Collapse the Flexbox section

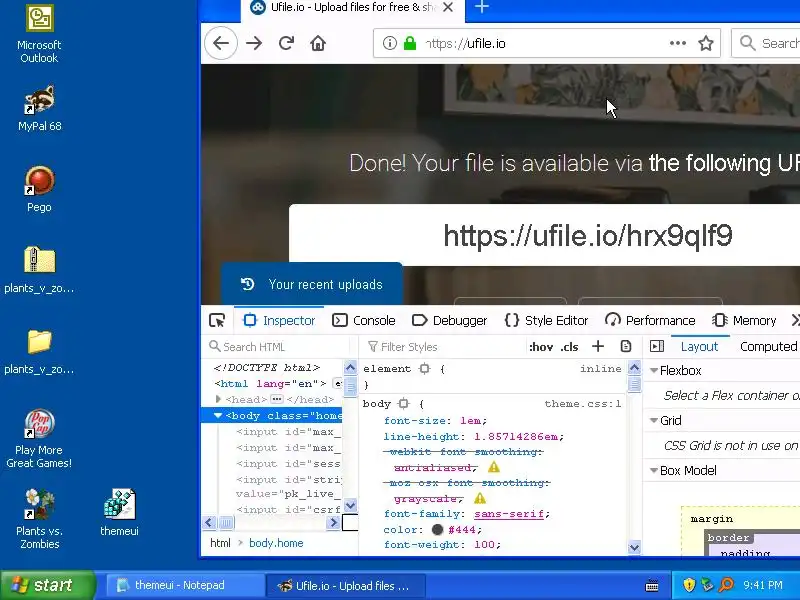point(654,371)
